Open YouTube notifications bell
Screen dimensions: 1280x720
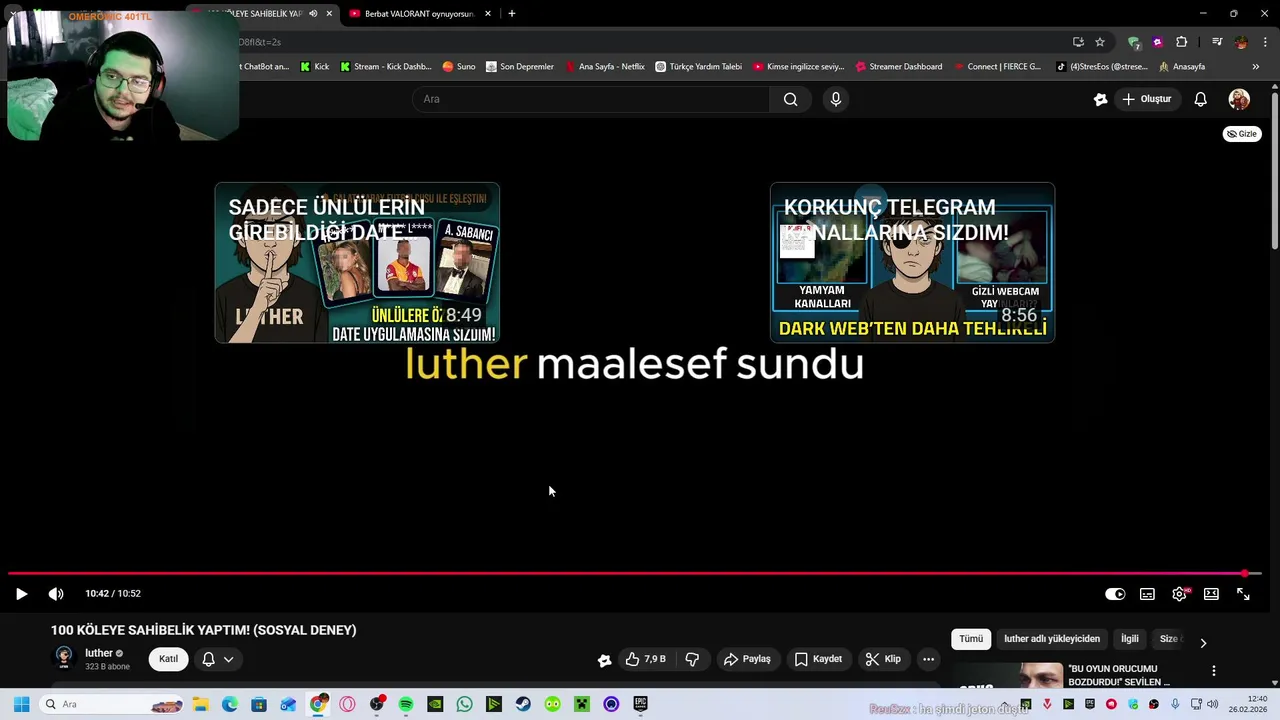tap(1200, 99)
